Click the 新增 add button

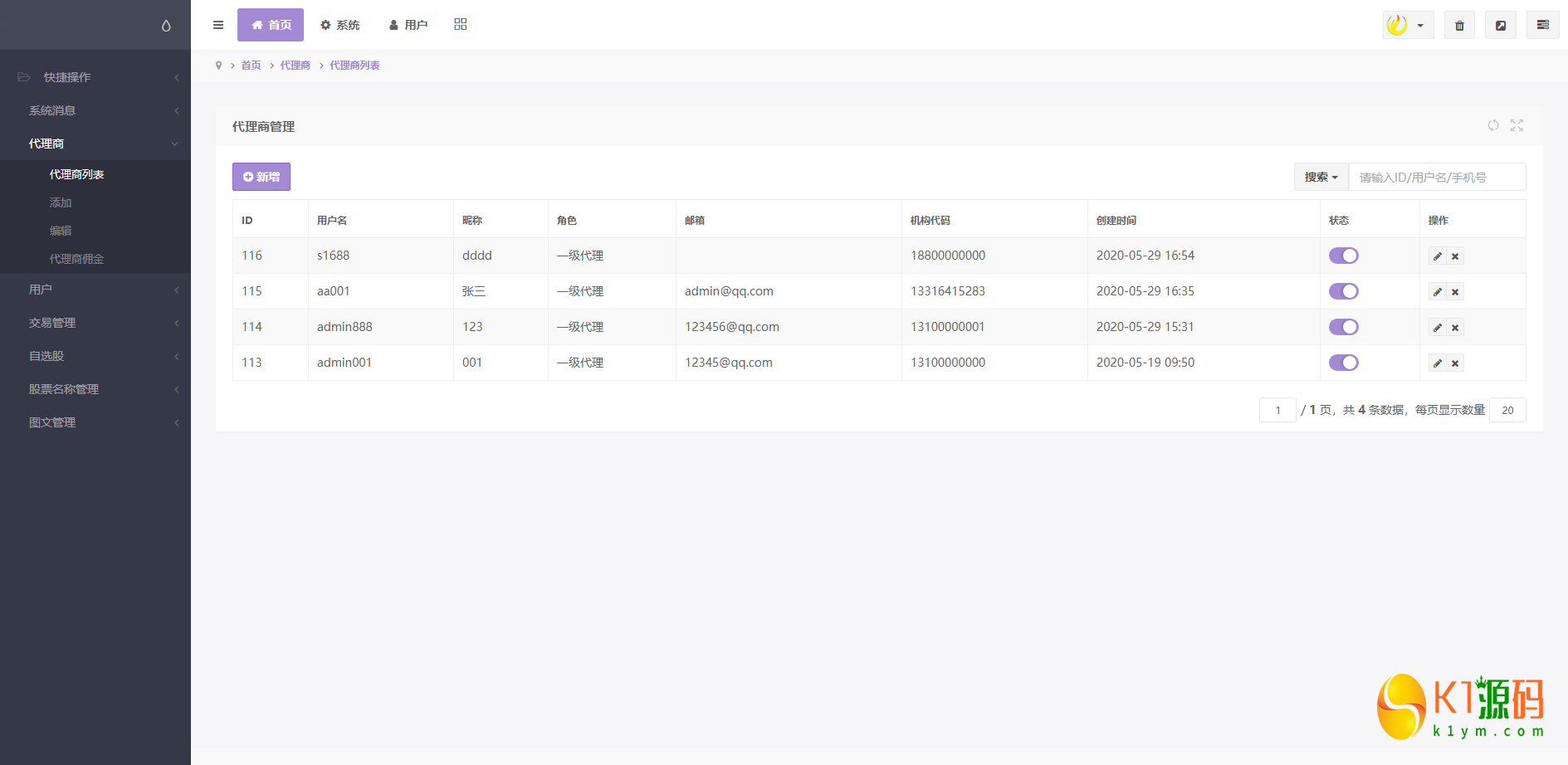(x=261, y=177)
